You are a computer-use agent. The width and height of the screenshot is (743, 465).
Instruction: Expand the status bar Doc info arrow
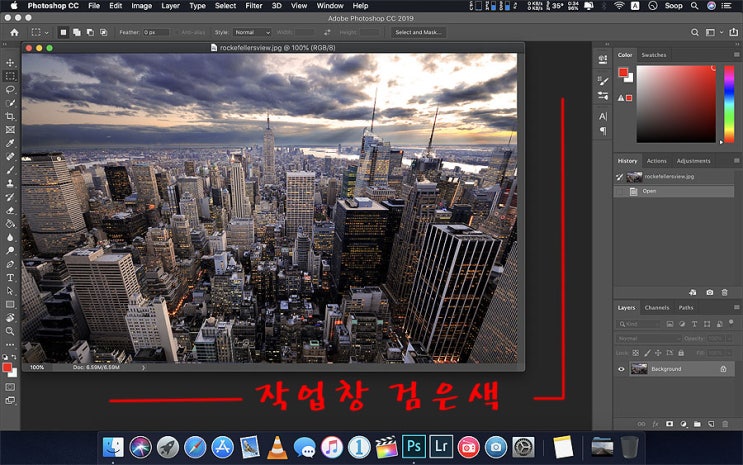click(x=144, y=367)
